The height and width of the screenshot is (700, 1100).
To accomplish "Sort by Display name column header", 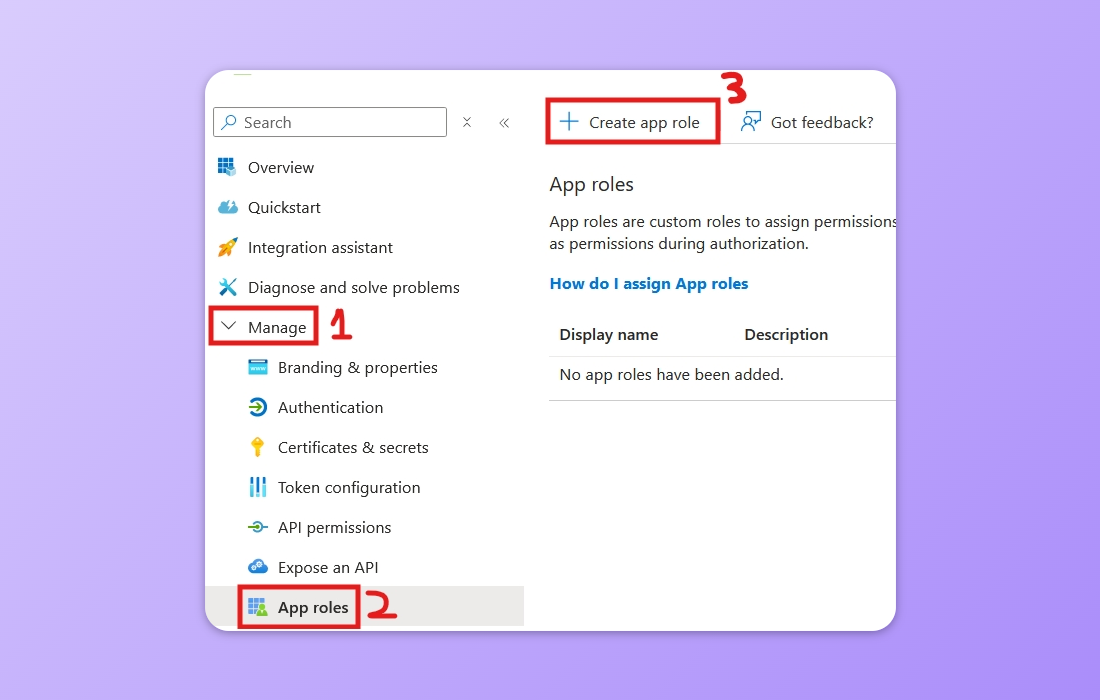I will [608, 335].
